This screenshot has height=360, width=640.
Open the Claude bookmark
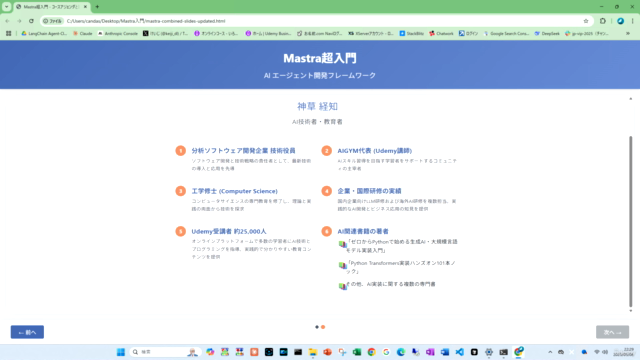(82, 33)
